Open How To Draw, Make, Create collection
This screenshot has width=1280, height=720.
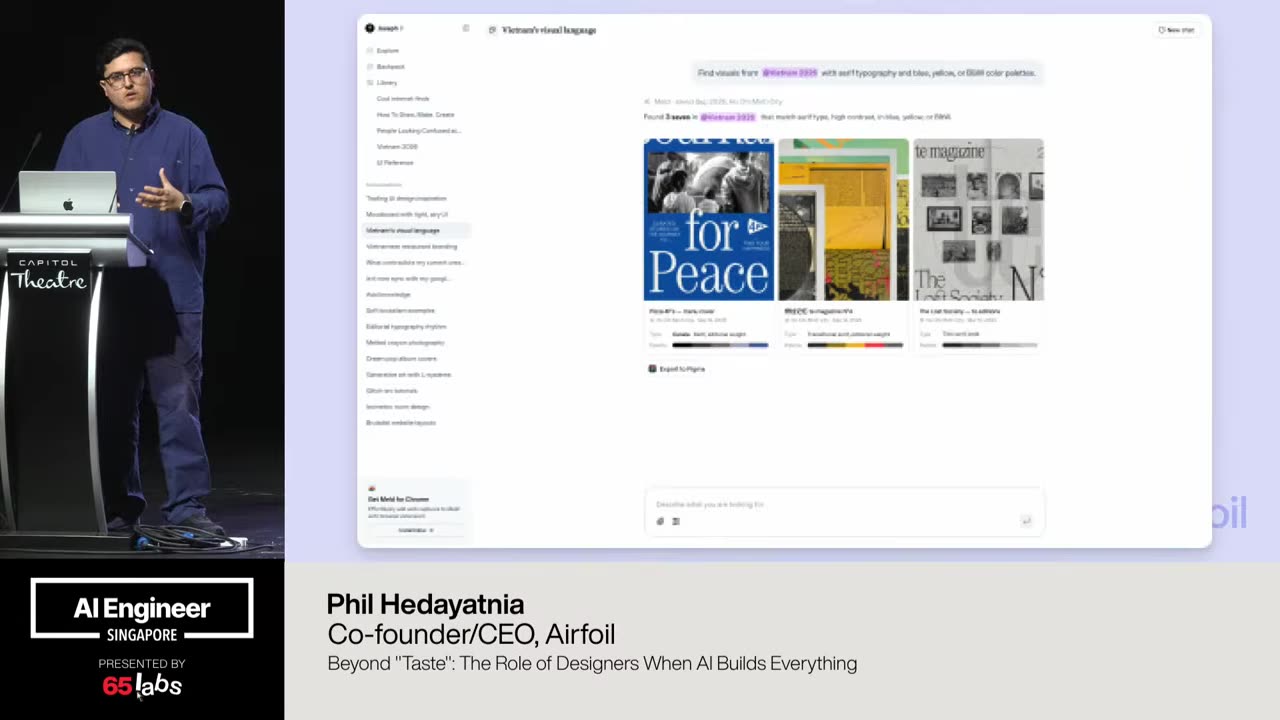pyautogui.click(x=415, y=114)
